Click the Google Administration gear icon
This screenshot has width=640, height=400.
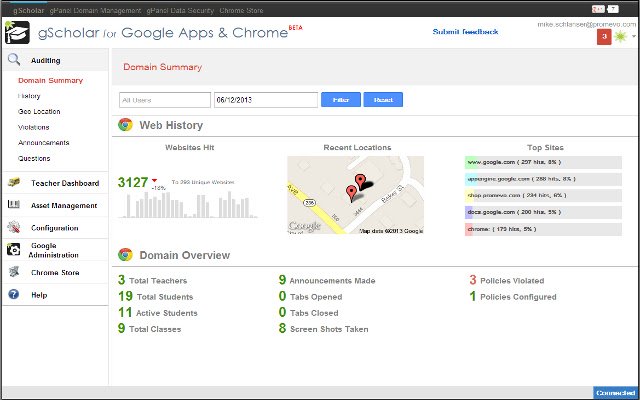coord(13,249)
